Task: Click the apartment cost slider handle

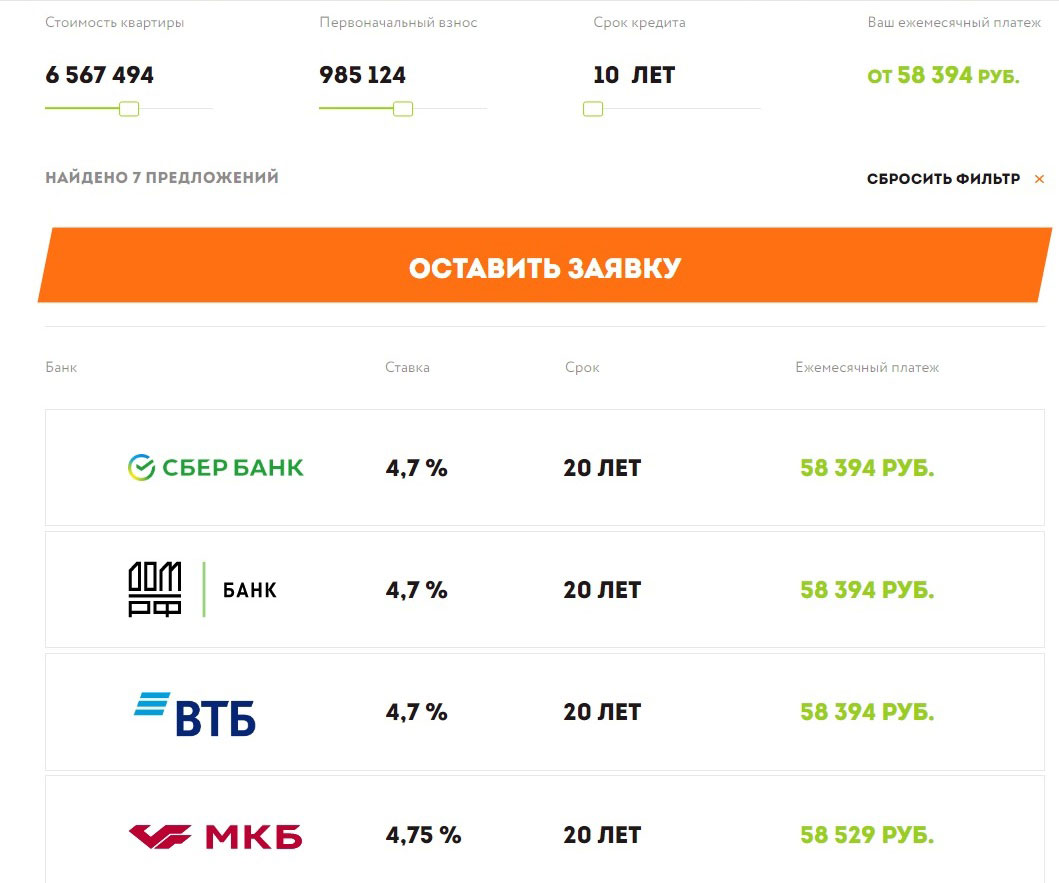Action: tap(129, 109)
